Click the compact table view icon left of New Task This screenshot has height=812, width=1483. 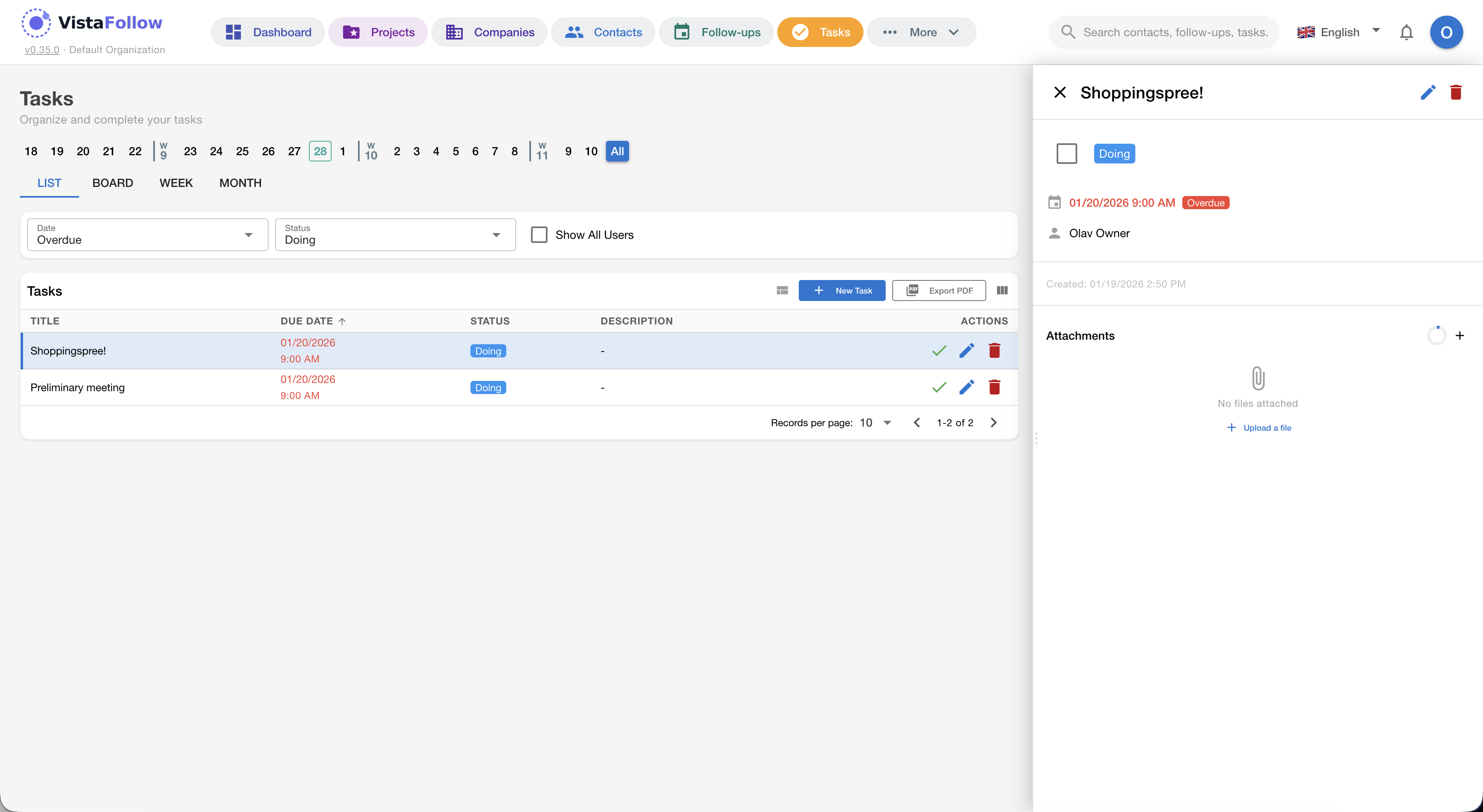(x=782, y=290)
